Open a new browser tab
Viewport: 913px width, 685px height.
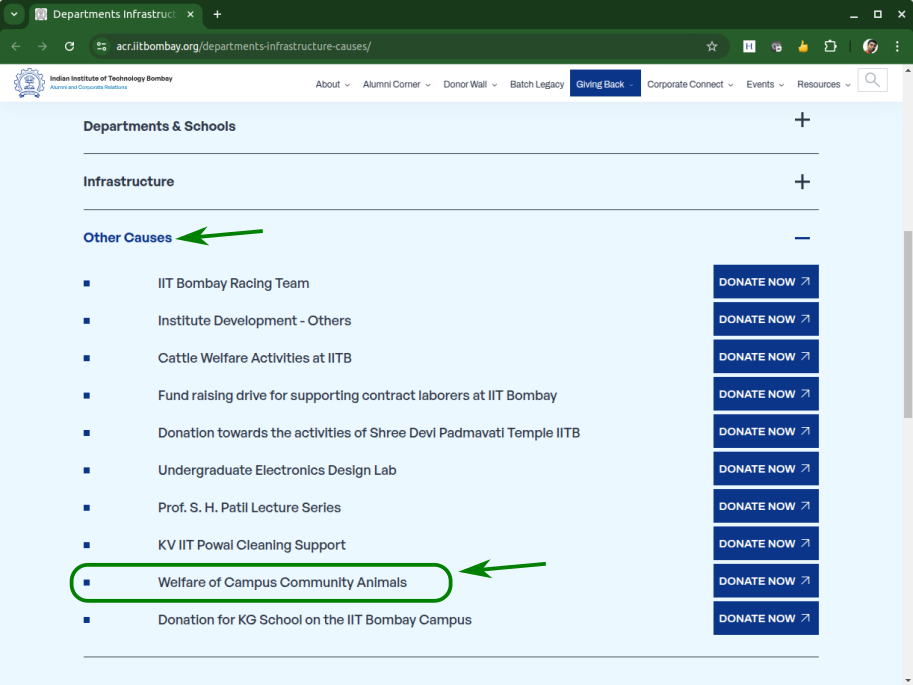pos(218,14)
